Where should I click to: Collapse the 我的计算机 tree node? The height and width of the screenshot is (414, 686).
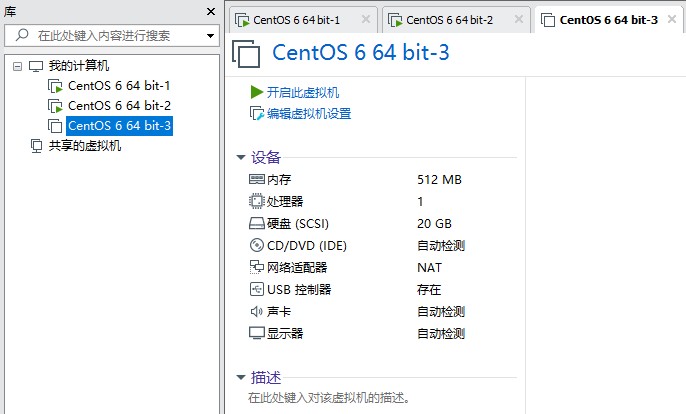(x=18, y=67)
